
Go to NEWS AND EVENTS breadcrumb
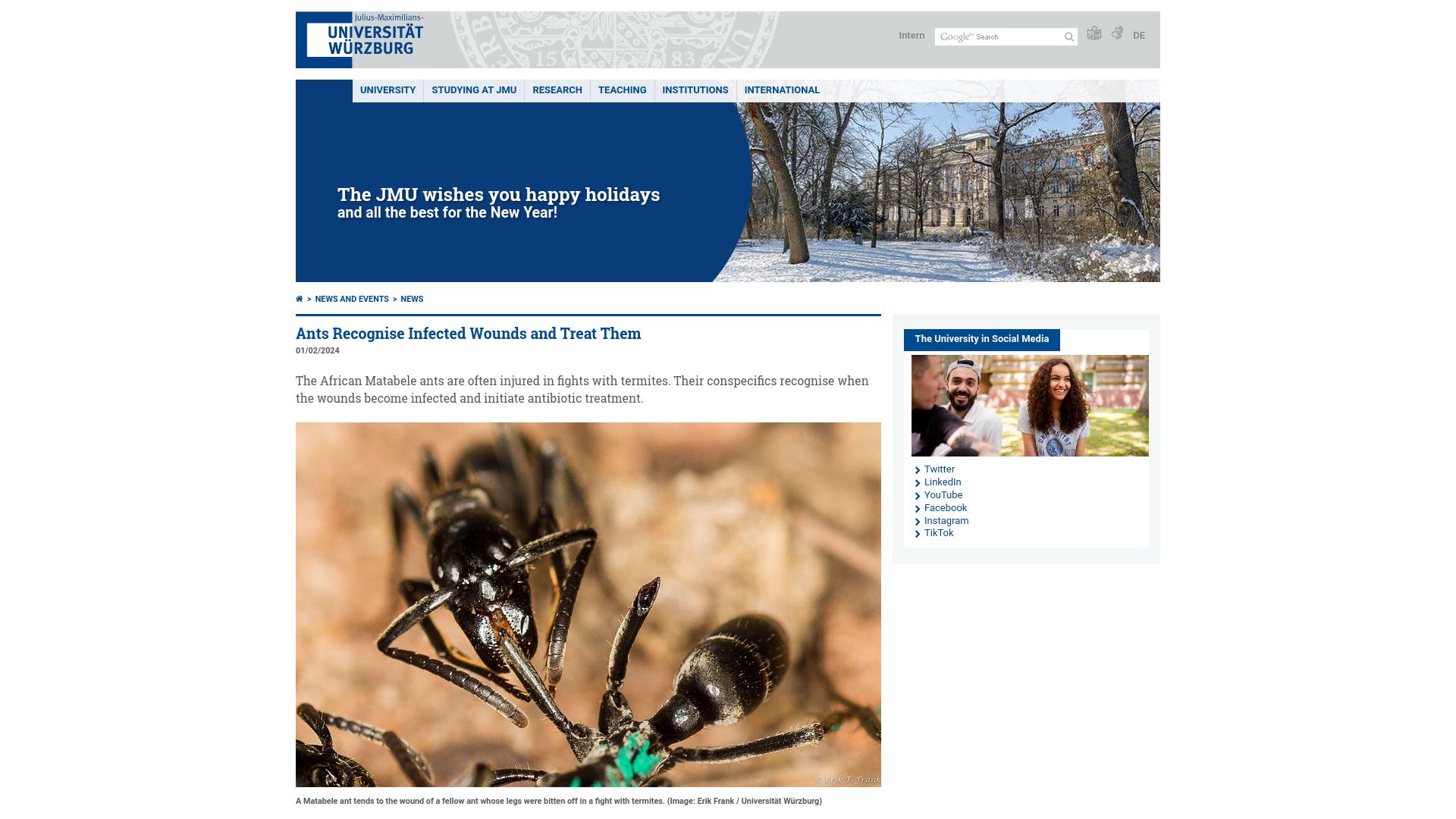(x=352, y=300)
